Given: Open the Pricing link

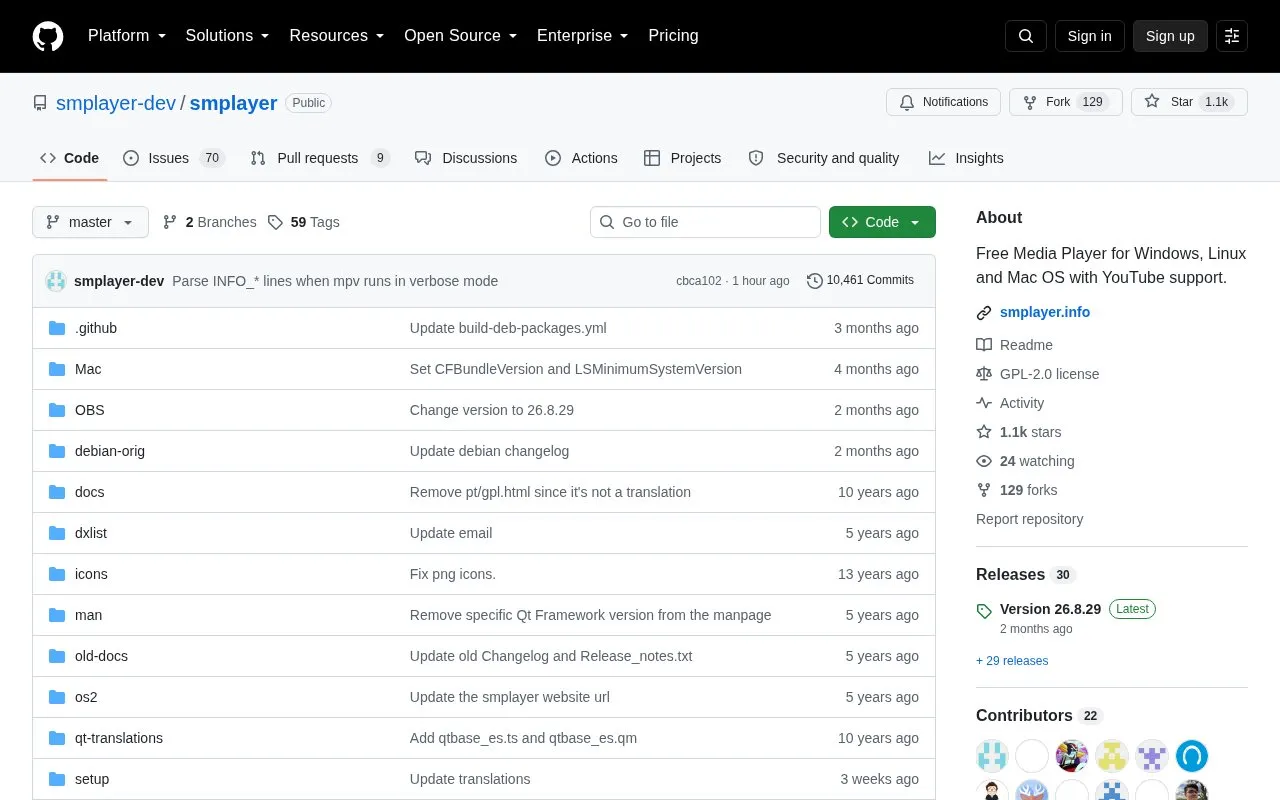Looking at the screenshot, I should (x=673, y=36).
